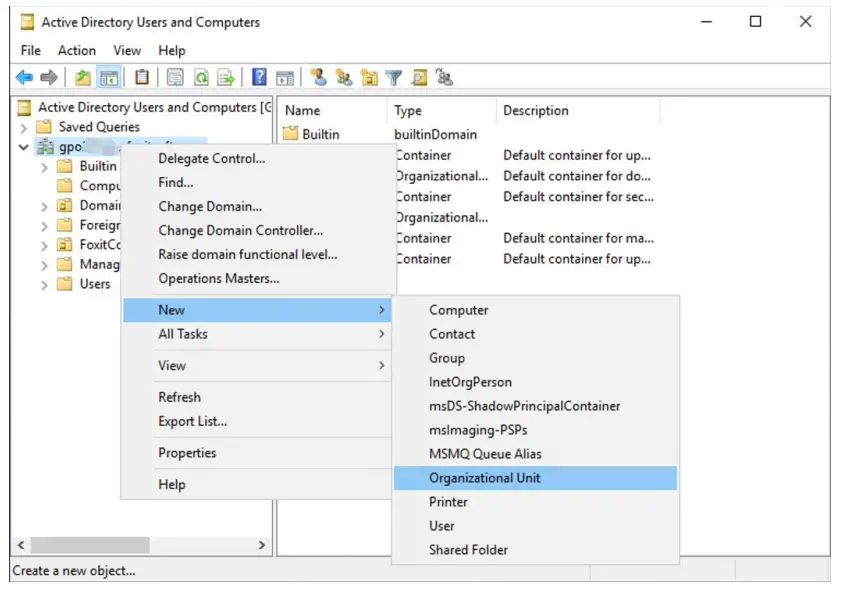Click the Help question mark toolbar icon
Screen dimensions: 843x592
(258, 77)
